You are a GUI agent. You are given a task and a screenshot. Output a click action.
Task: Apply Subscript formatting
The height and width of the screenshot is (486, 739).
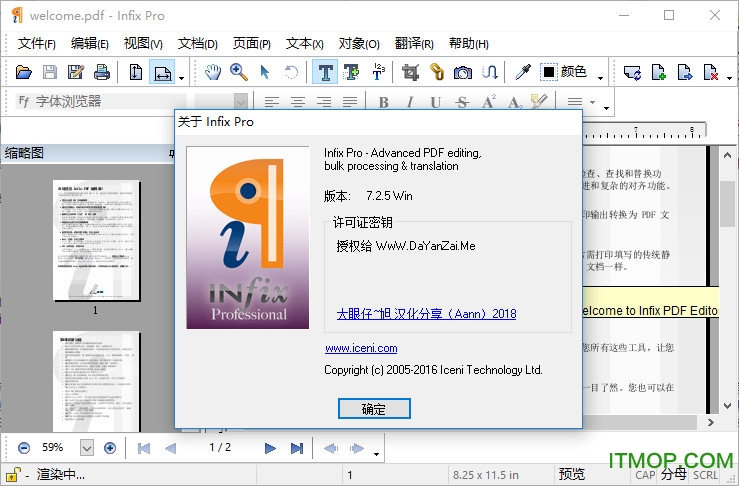coord(514,101)
